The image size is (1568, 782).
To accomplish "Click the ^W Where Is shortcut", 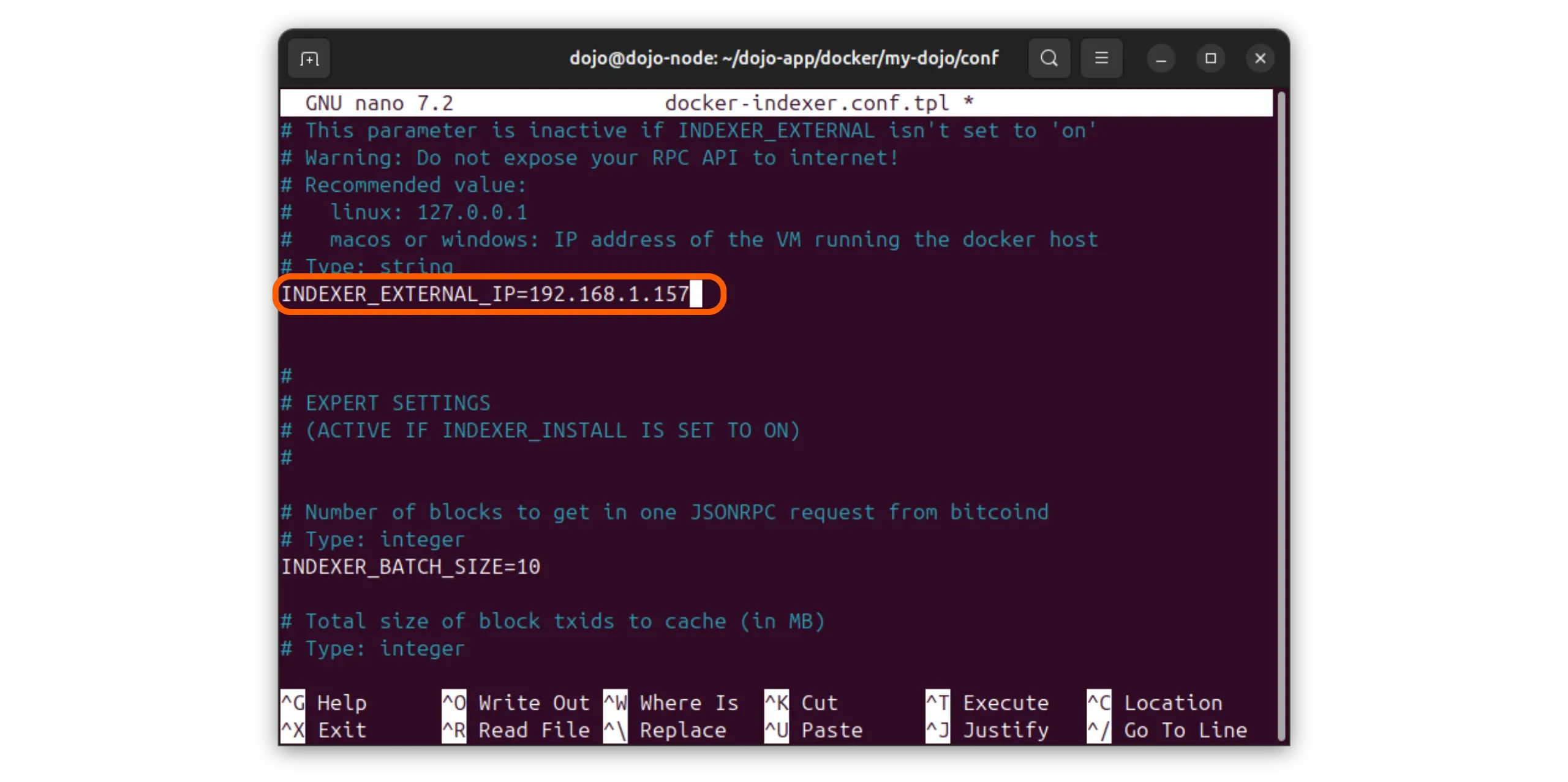I will 671,702.
